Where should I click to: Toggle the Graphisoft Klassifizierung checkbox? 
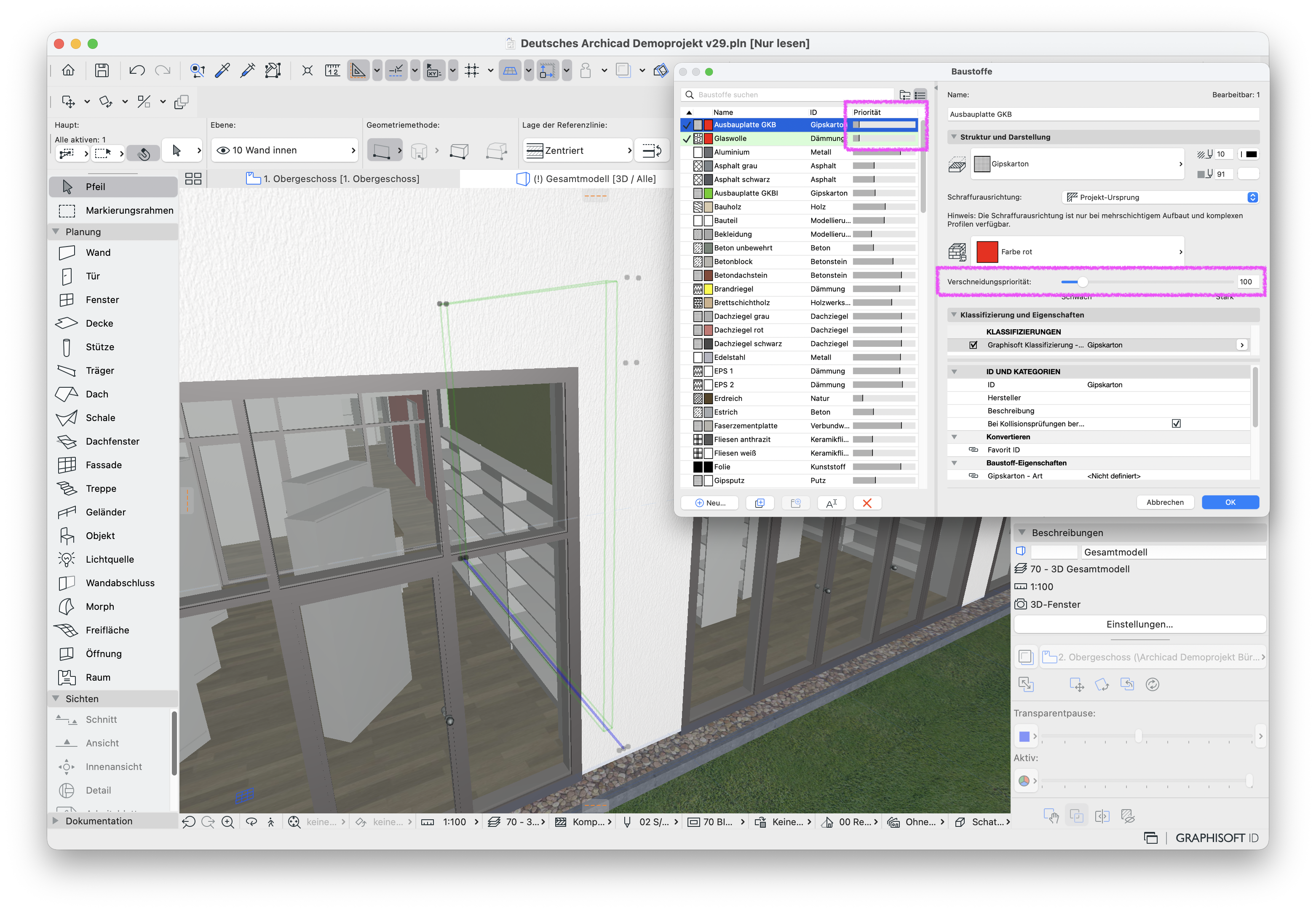[x=973, y=345]
